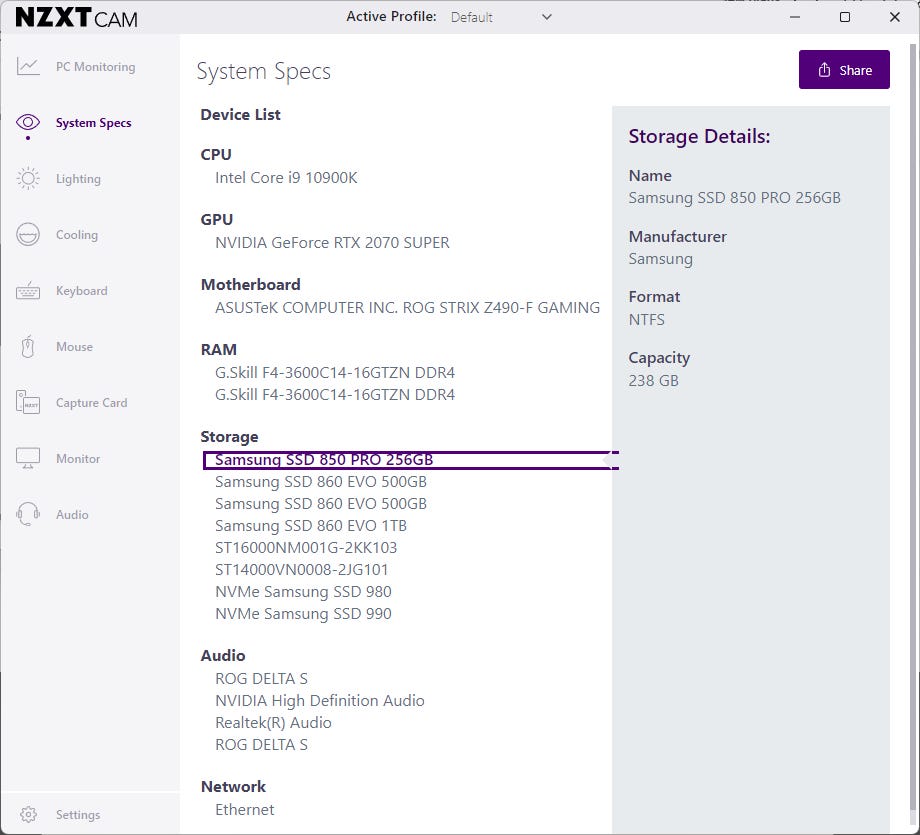Select the first G.Skill F4-3600C14-16GTZN DDR4
The height and width of the screenshot is (835, 920).
[x=335, y=373]
